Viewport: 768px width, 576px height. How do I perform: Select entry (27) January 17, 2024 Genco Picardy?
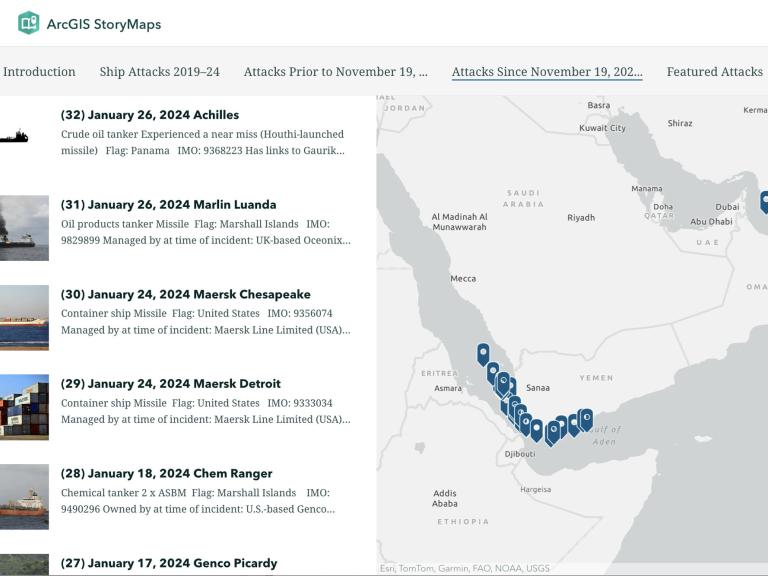pos(169,563)
